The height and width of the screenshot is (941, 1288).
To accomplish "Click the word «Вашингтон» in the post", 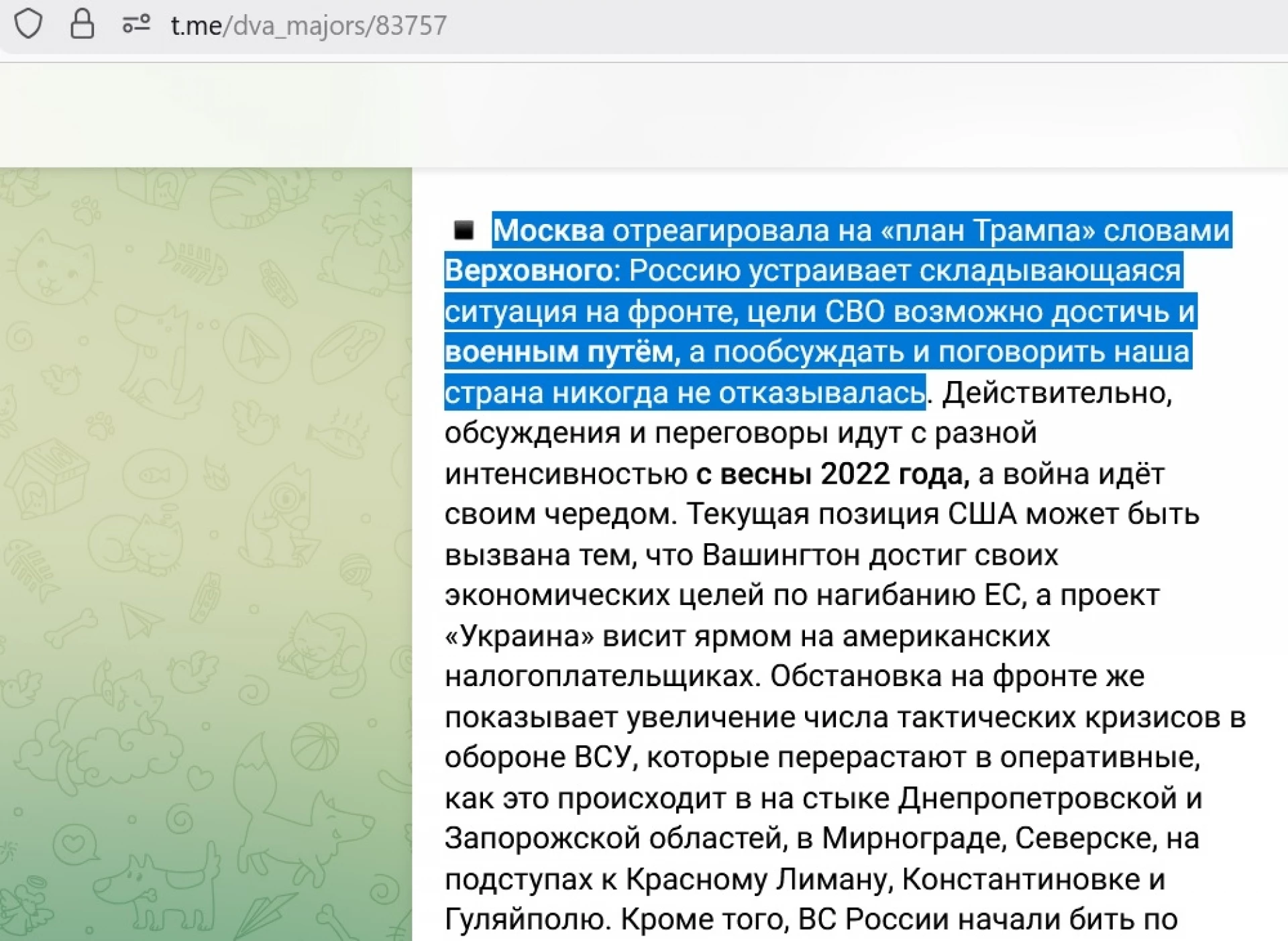I will [781, 555].
